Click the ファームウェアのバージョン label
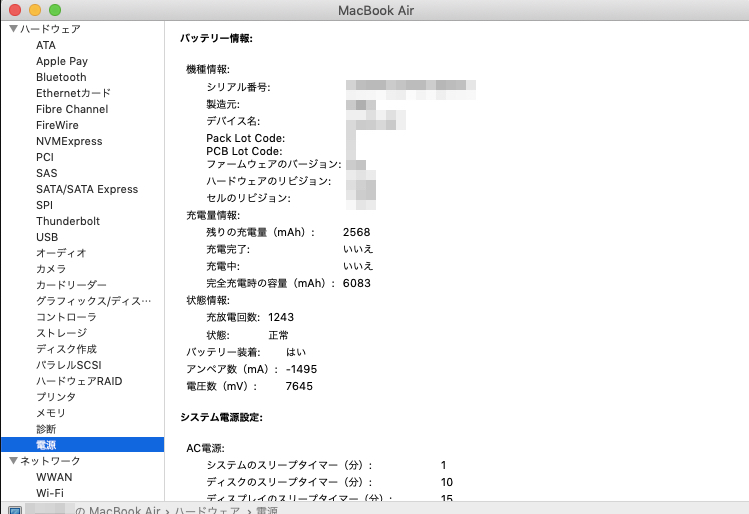The height and width of the screenshot is (514, 749). (x=274, y=164)
